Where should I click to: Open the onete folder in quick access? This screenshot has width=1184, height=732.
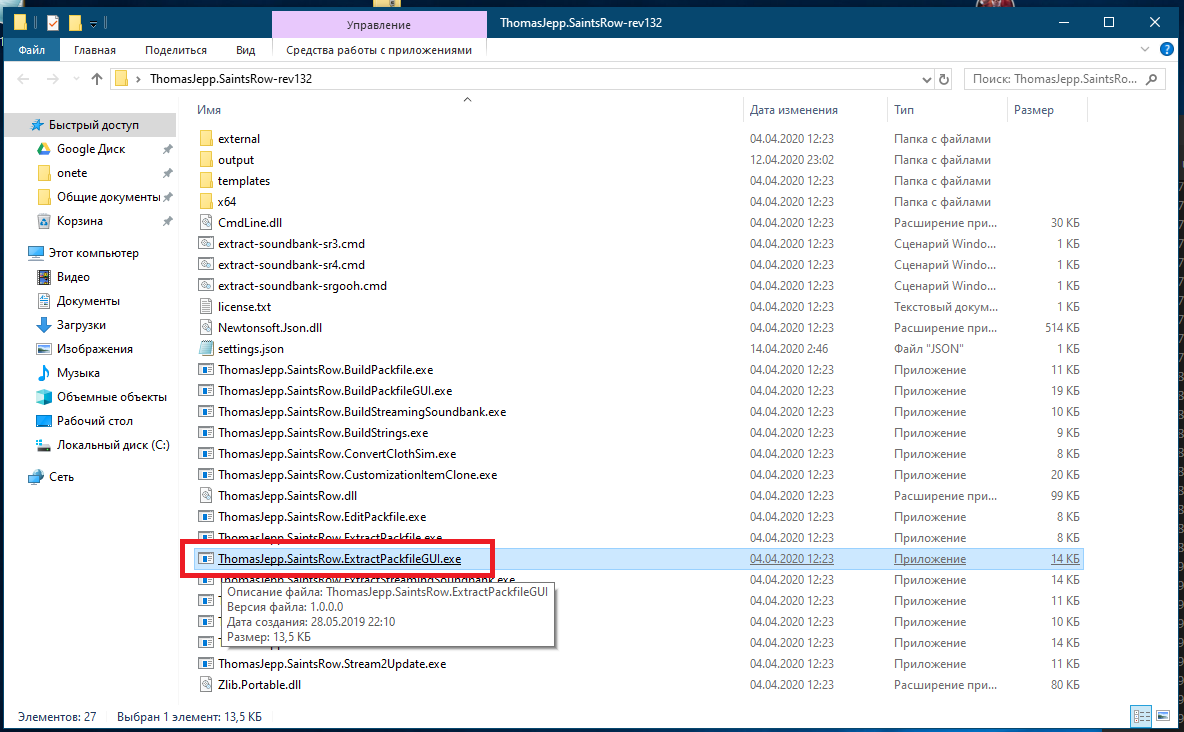coord(72,173)
